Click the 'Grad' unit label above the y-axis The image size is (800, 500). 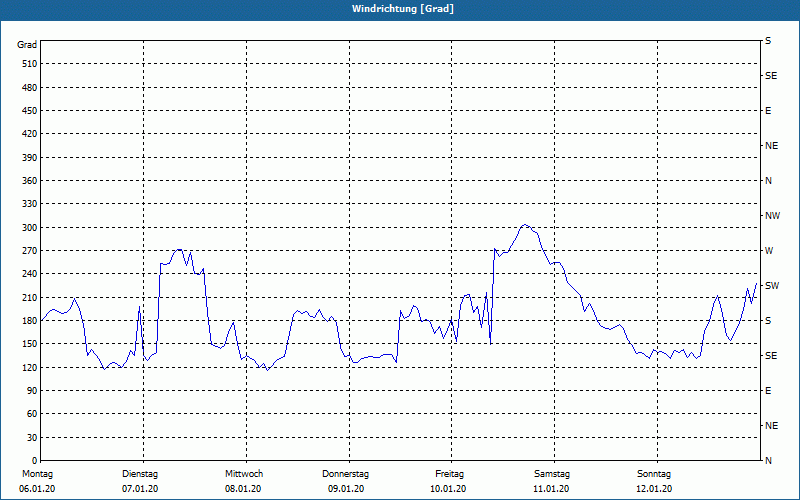pos(27,45)
